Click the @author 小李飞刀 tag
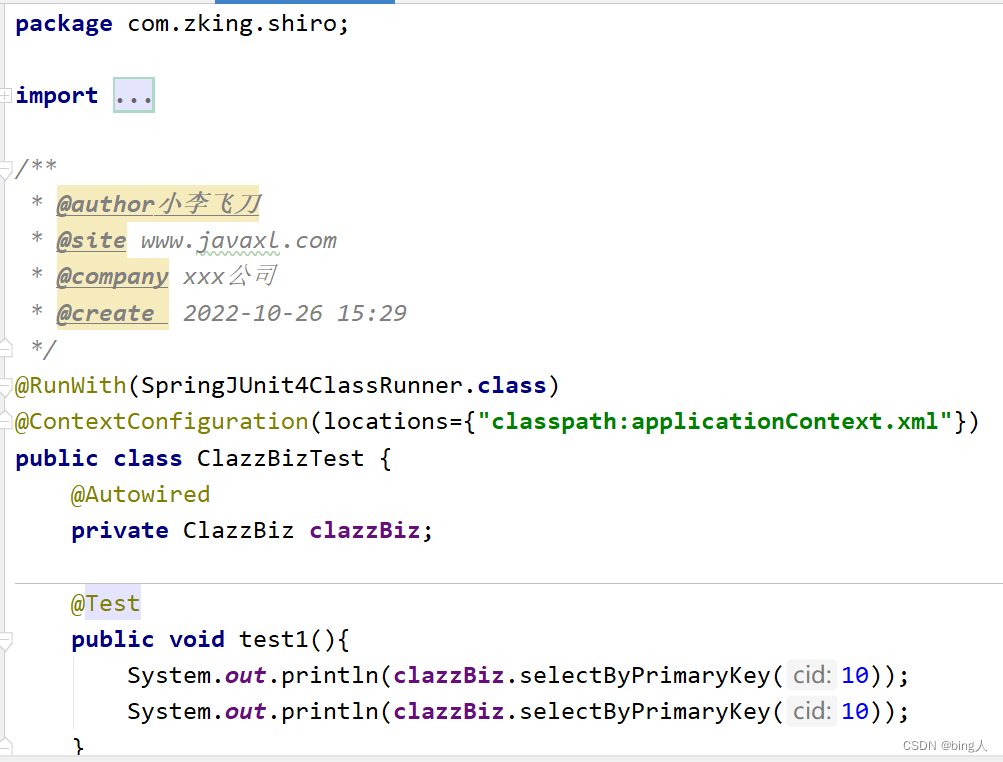The height and width of the screenshot is (762, 1003). [x=156, y=204]
